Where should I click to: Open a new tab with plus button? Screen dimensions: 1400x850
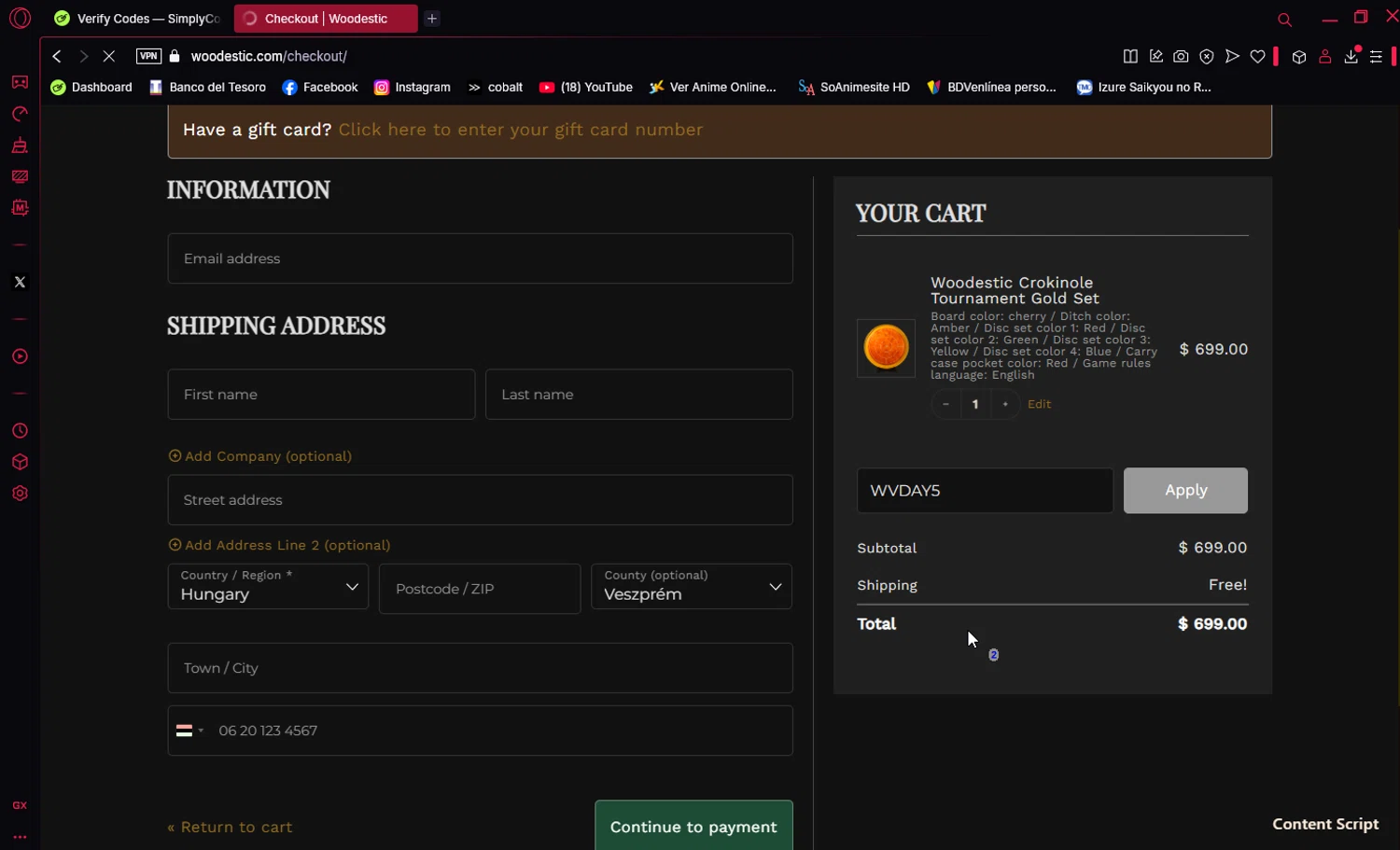(432, 19)
